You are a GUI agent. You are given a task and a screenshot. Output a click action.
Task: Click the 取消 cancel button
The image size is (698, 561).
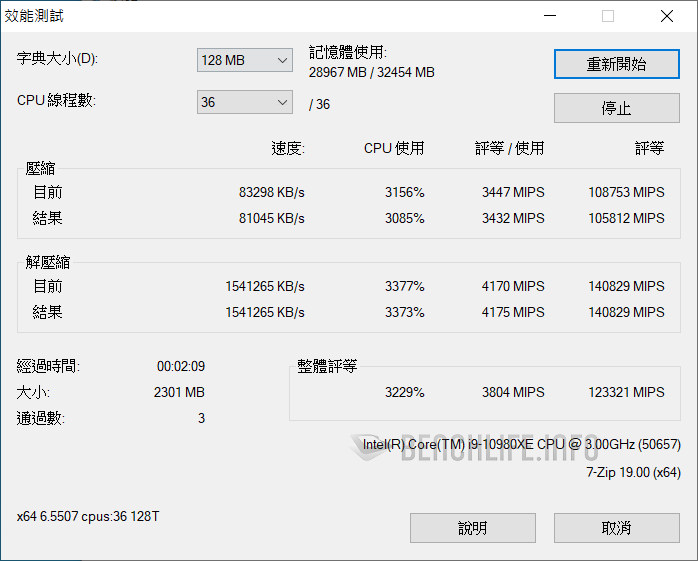coord(616,528)
